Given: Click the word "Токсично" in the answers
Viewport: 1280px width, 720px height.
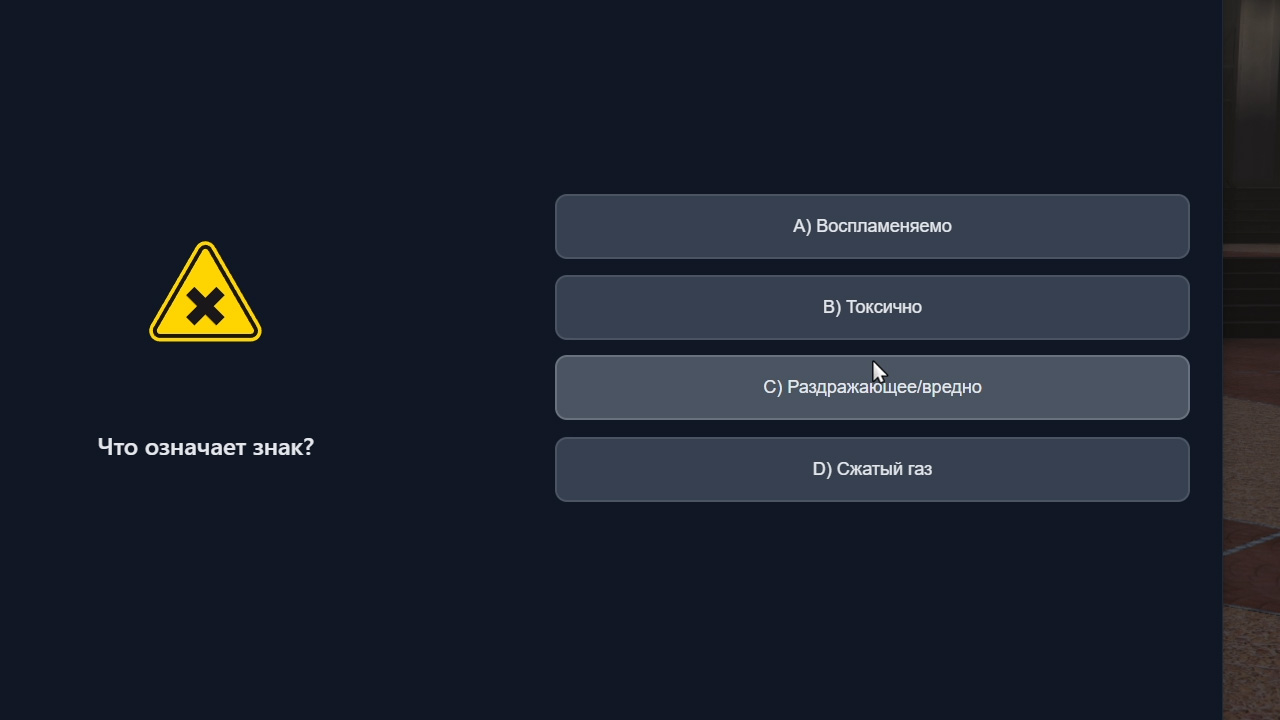Looking at the screenshot, I should pos(884,307).
